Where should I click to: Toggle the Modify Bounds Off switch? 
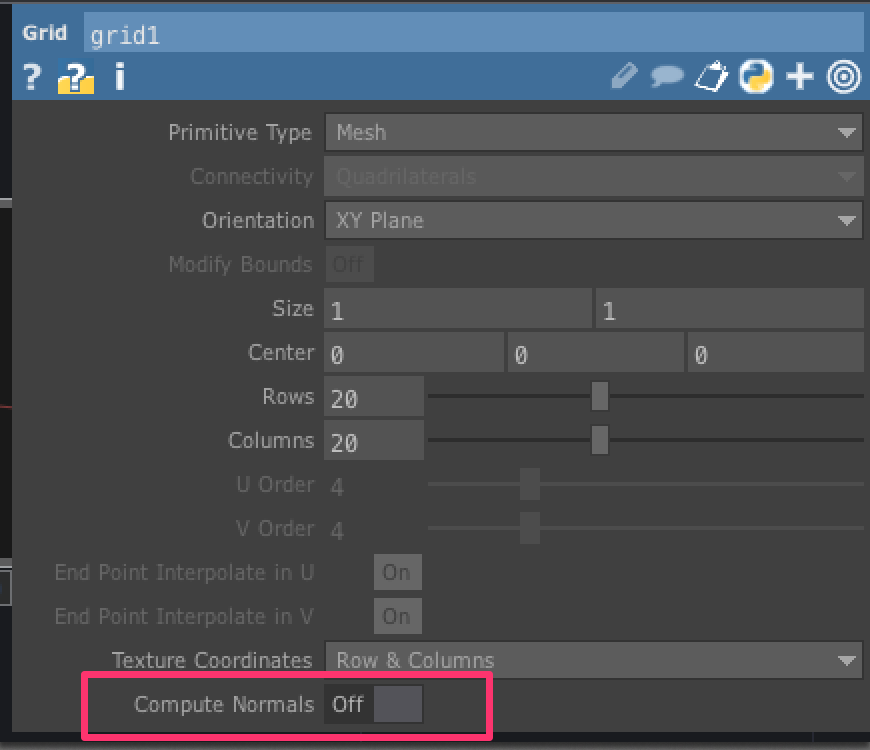[349, 264]
